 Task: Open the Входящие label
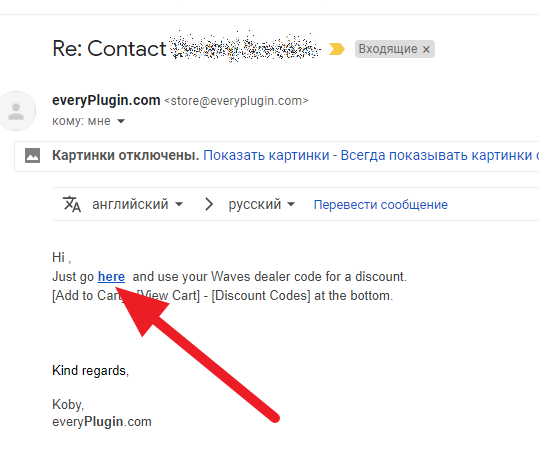point(388,49)
